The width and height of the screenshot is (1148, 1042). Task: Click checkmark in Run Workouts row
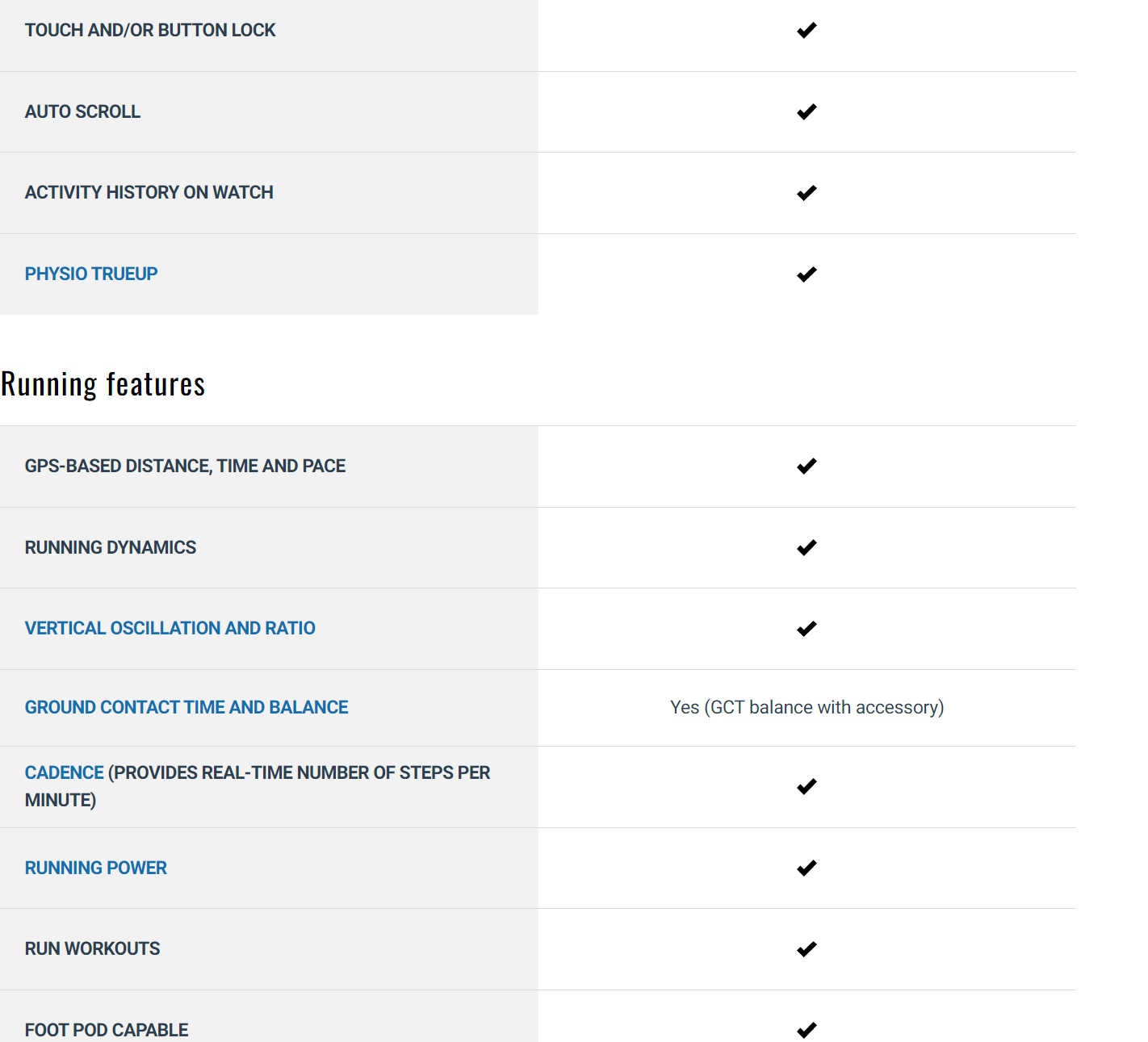pyautogui.click(x=807, y=949)
